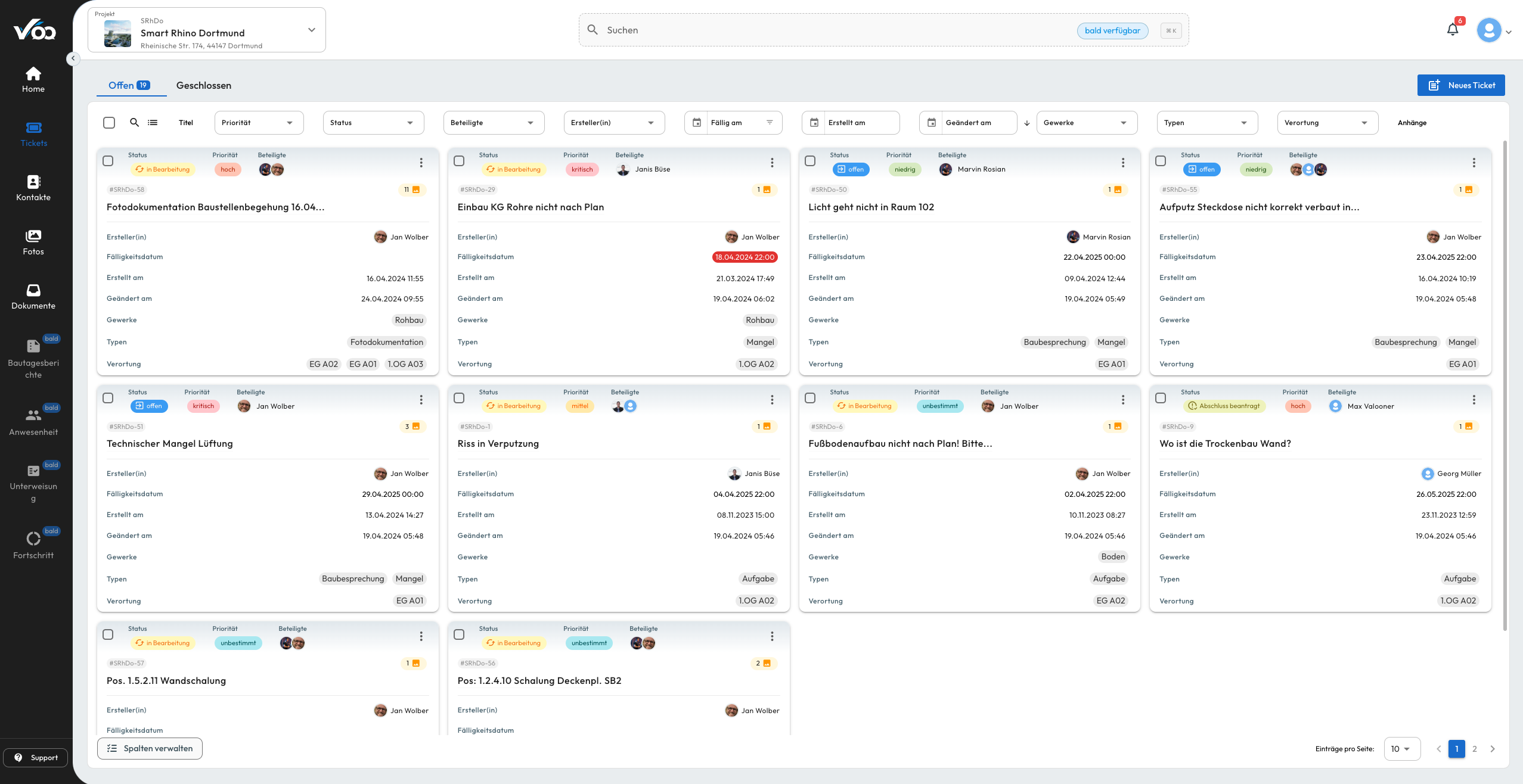
Task: Switch to the Geschlossen tab
Action: coord(203,85)
